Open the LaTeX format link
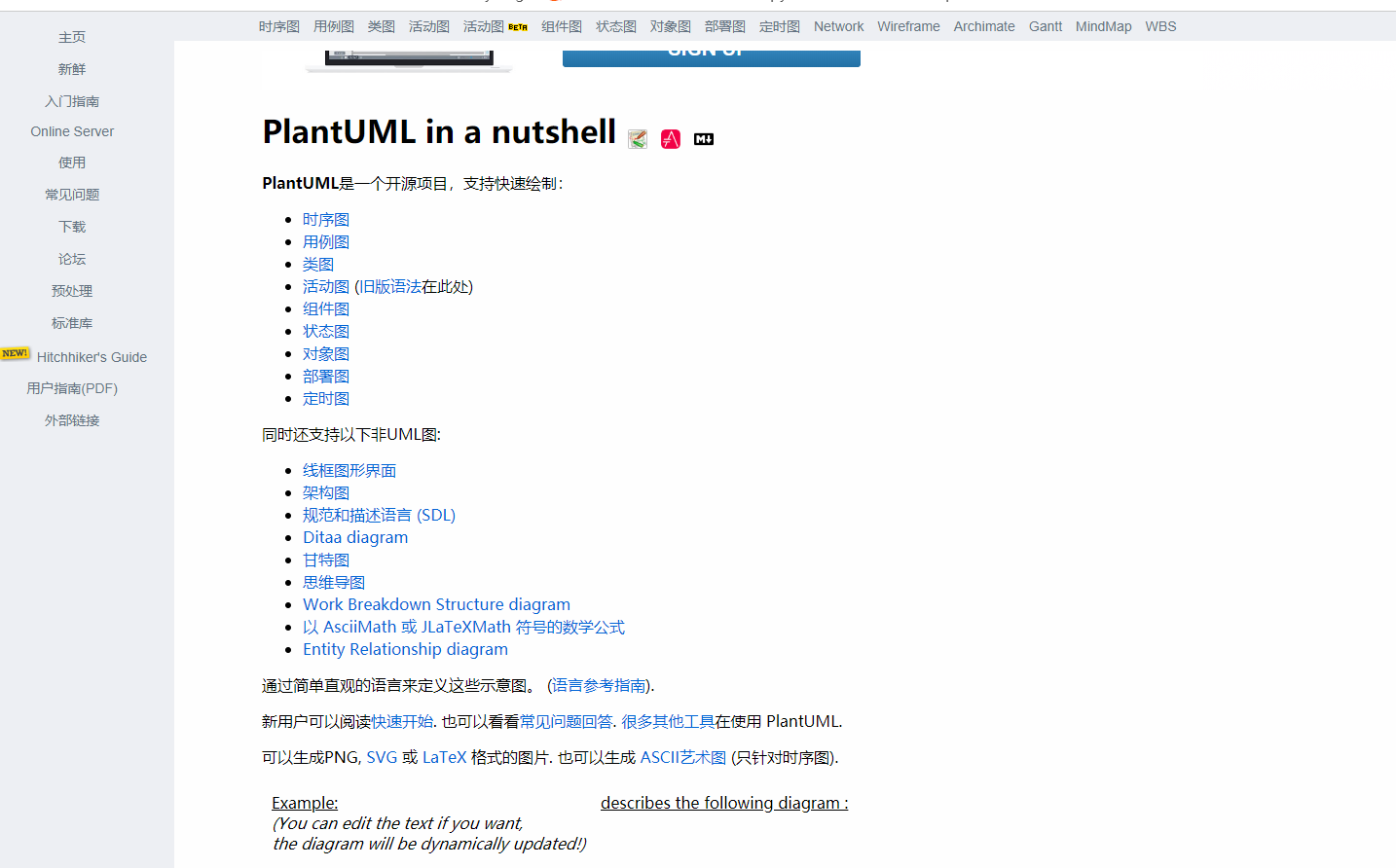The width and height of the screenshot is (1396, 868). tap(445, 758)
